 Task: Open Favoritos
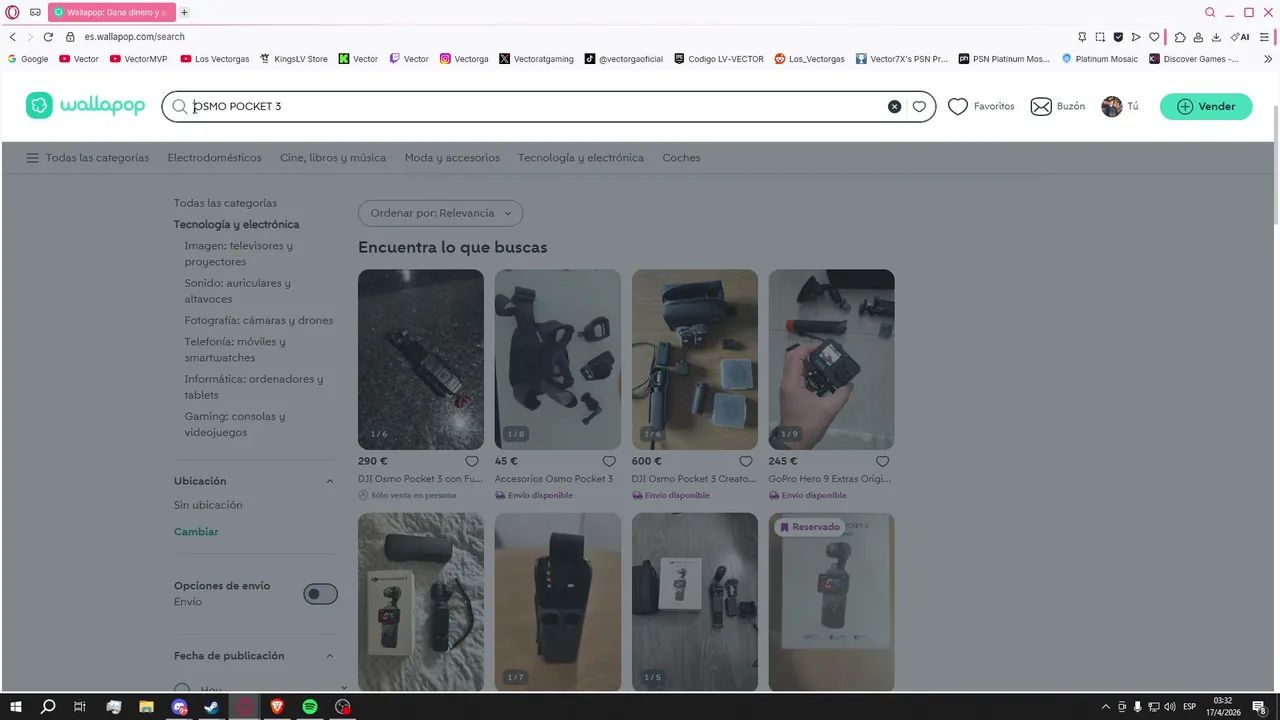(x=981, y=106)
